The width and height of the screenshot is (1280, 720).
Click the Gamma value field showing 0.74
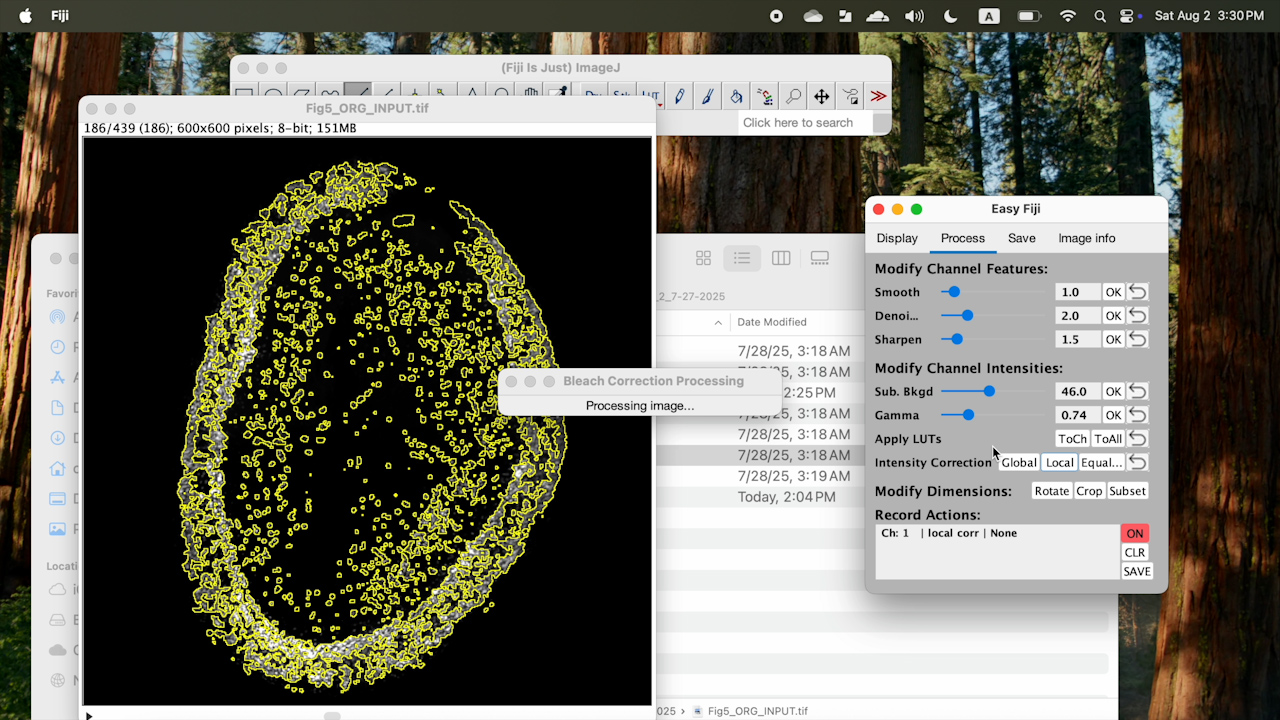coord(1076,414)
